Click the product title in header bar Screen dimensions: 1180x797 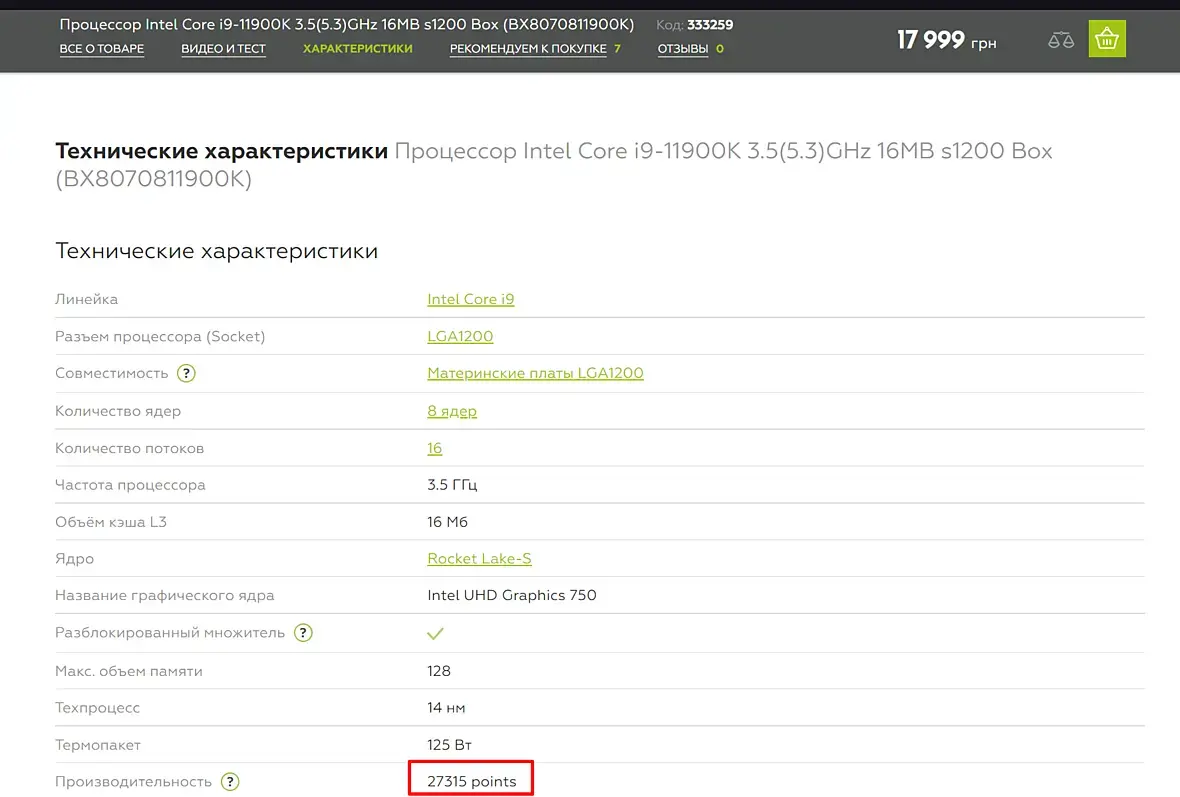pos(346,24)
